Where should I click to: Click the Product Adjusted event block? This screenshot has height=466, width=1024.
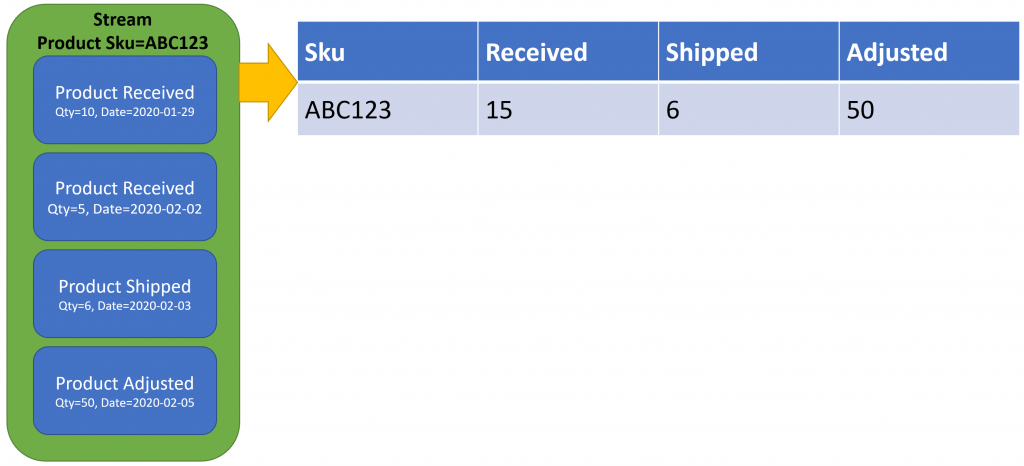click(x=125, y=390)
